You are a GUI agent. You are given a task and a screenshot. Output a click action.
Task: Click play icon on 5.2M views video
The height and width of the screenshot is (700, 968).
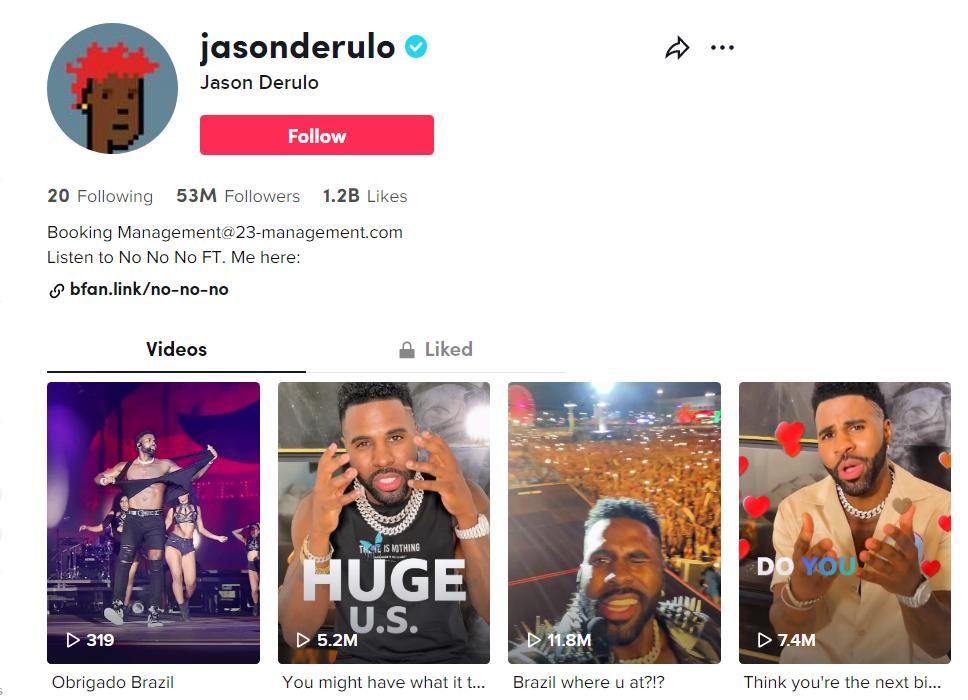pos(303,640)
